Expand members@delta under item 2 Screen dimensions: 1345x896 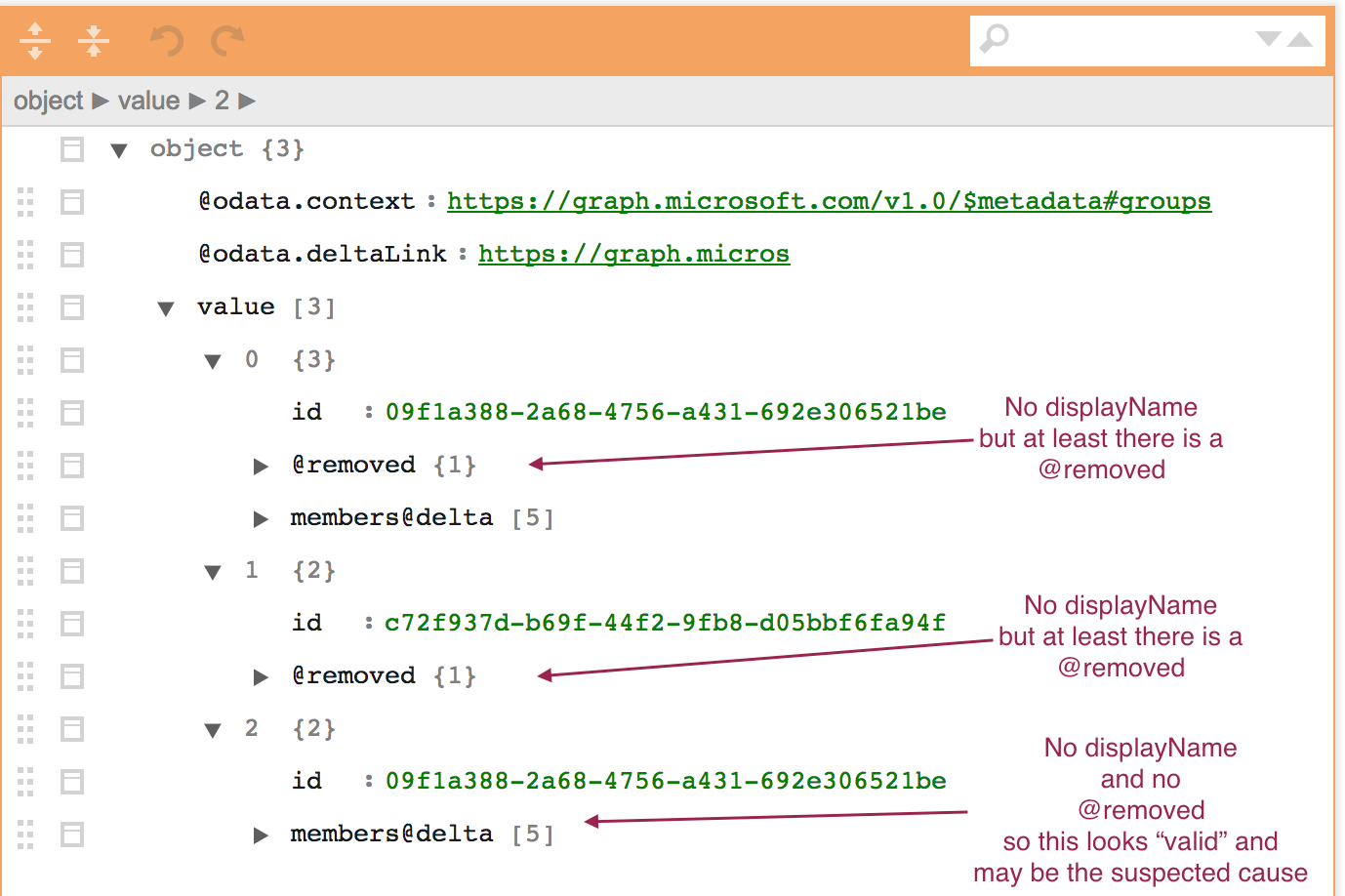coord(261,835)
